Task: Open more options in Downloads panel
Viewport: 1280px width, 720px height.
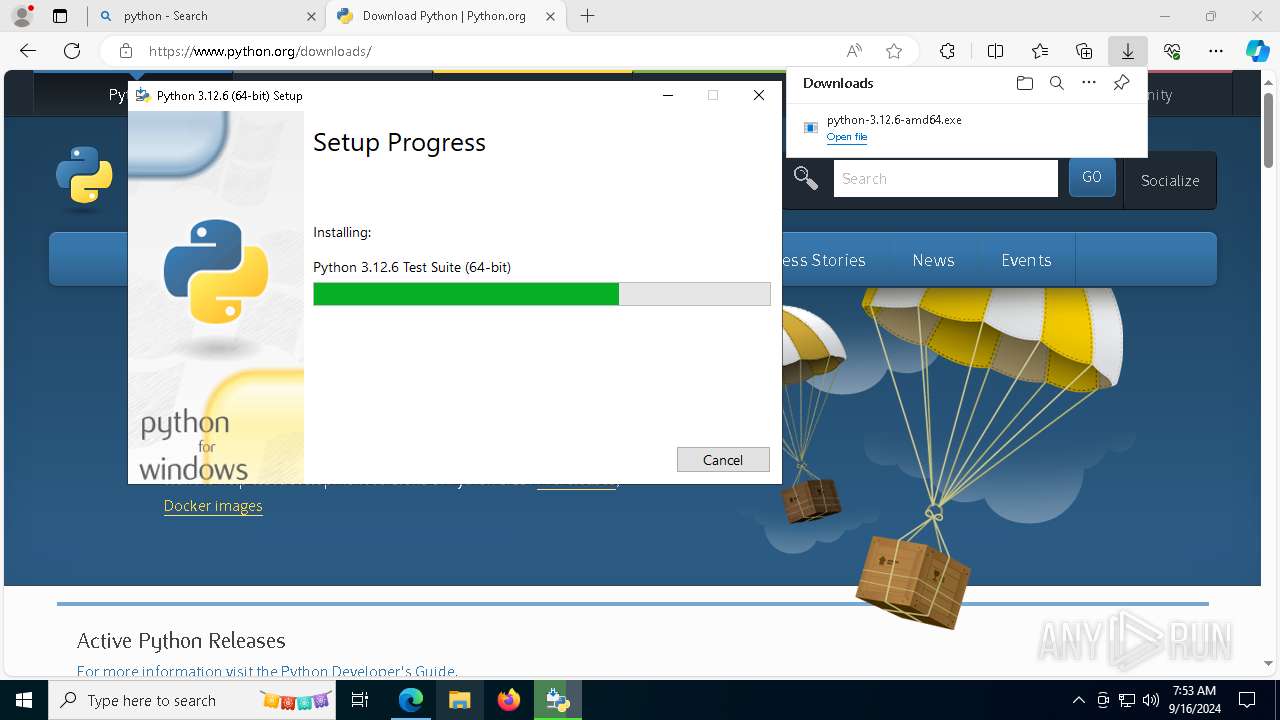Action: click(x=1089, y=83)
